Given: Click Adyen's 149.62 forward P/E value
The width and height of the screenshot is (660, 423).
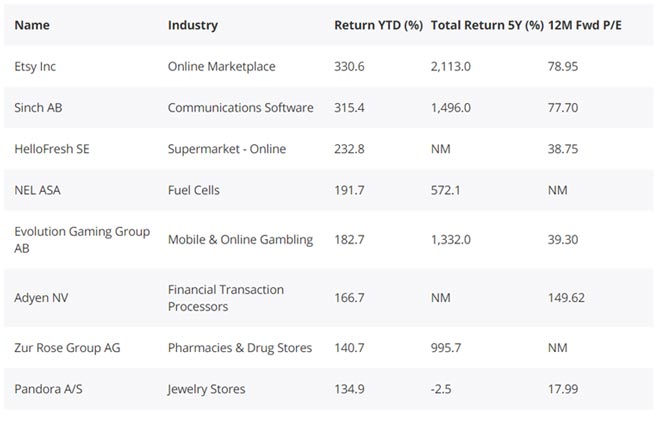Looking at the screenshot, I should click(x=567, y=298).
